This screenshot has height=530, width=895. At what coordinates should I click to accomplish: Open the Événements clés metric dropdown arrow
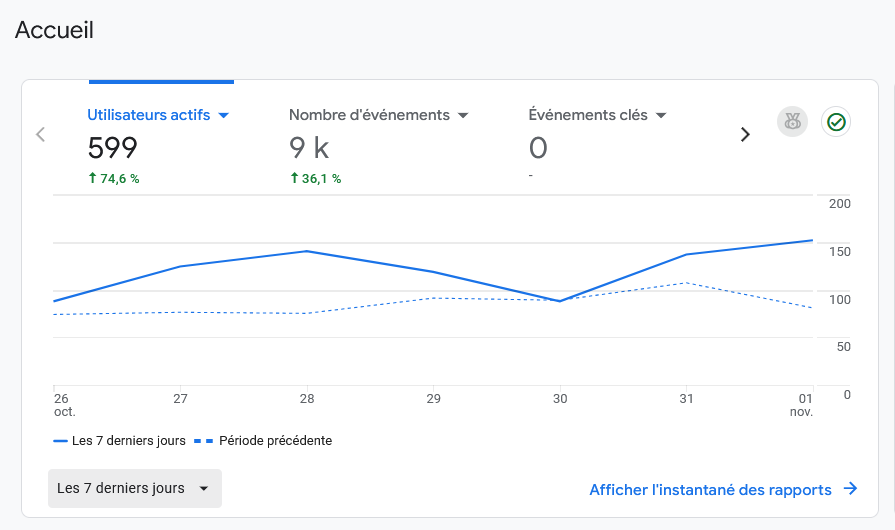661,115
